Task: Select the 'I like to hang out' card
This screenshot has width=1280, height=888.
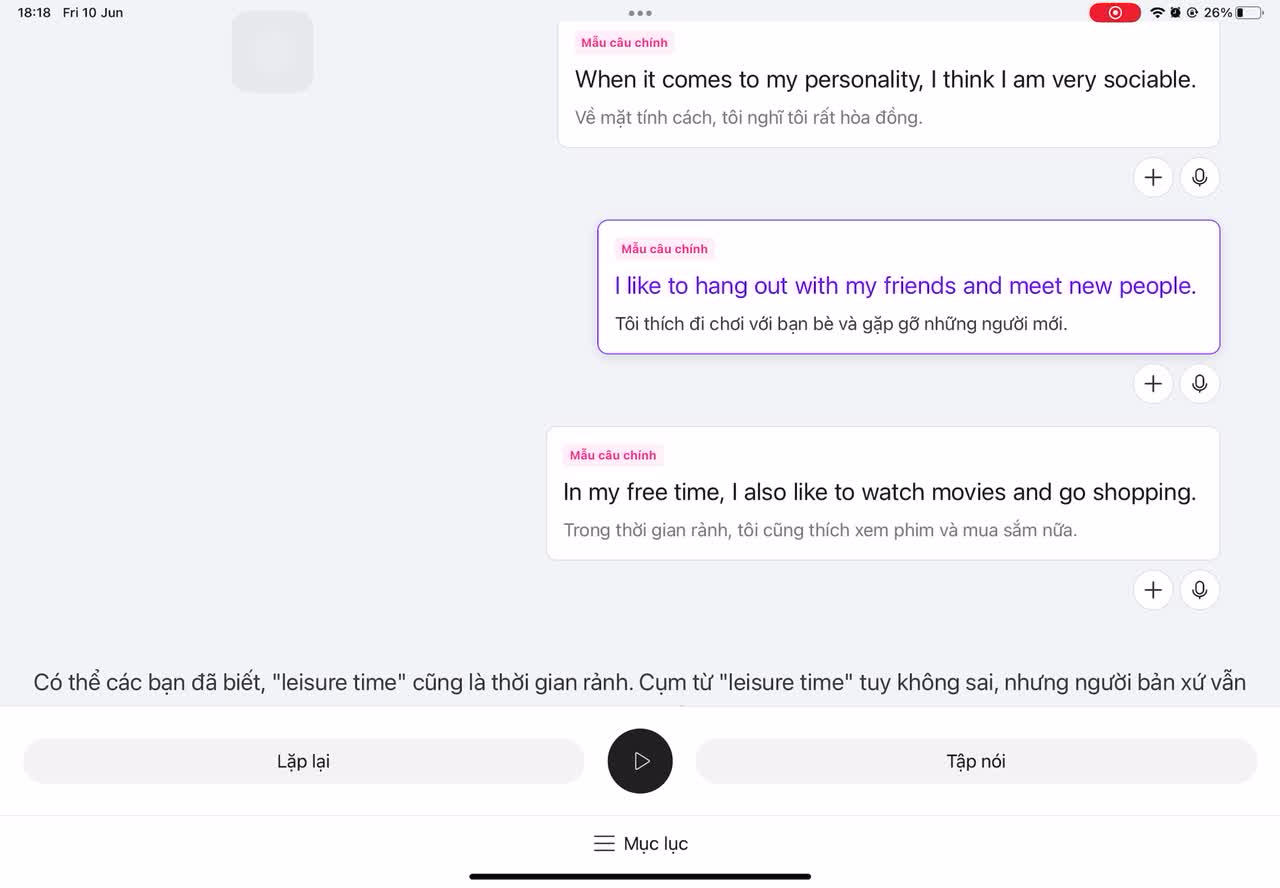Action: pyautogui.click(x=909, y=287)
